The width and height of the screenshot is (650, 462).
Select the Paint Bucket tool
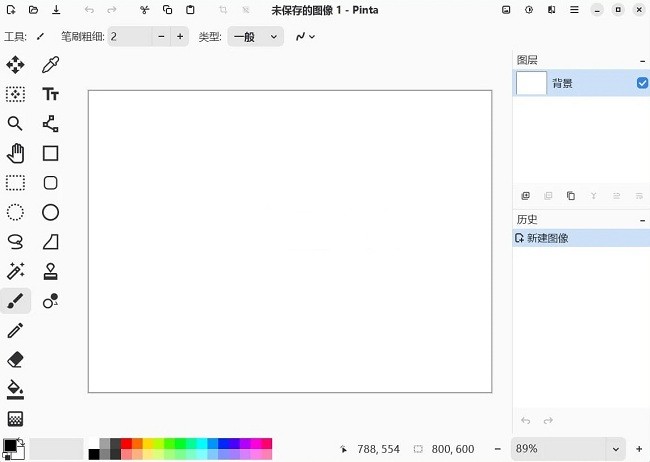(x=15, y=389)
